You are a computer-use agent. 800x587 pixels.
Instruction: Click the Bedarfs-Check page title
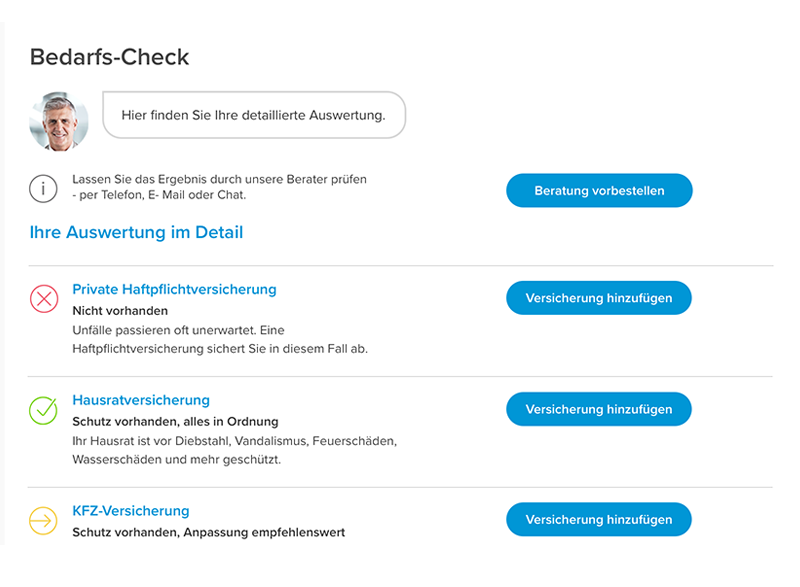tap(109, 57)
